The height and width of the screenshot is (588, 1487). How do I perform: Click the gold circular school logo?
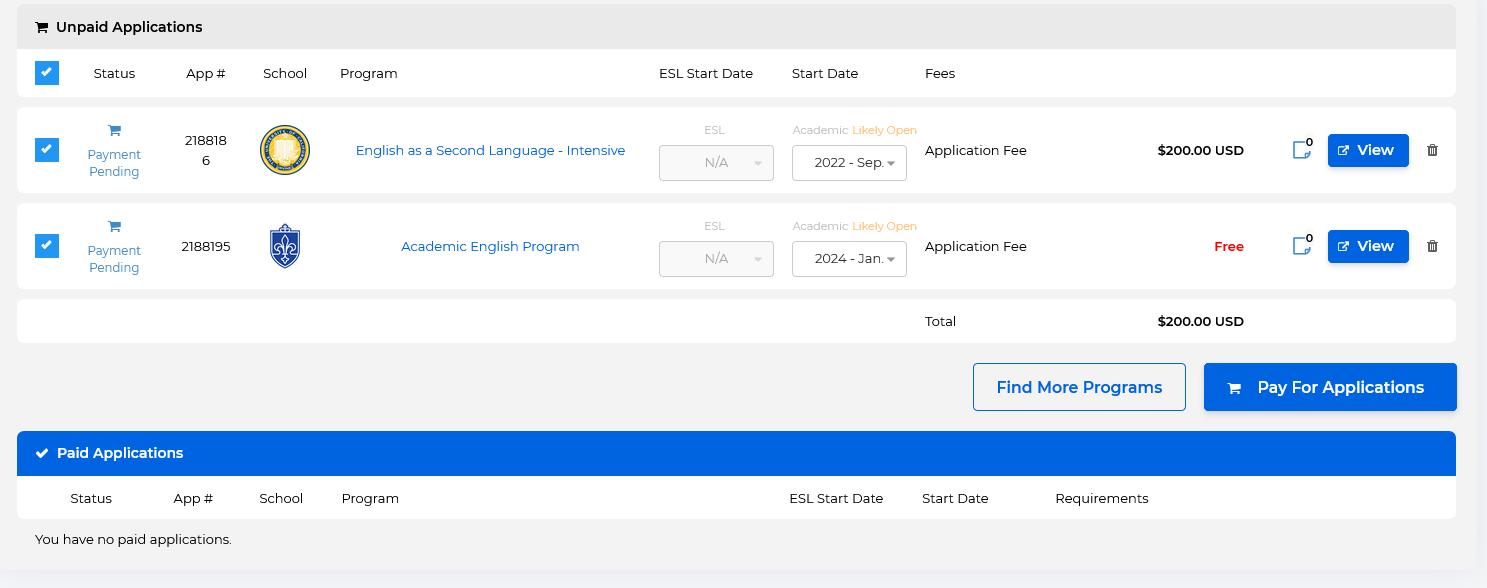[285, 150]
